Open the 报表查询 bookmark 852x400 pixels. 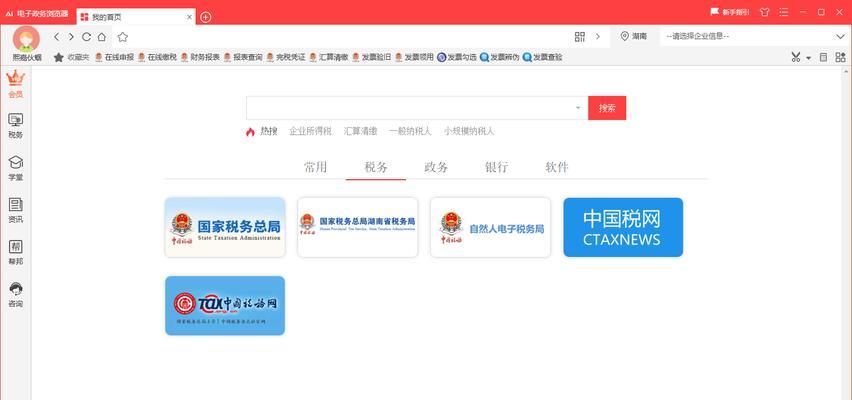(x=243, y=57)
